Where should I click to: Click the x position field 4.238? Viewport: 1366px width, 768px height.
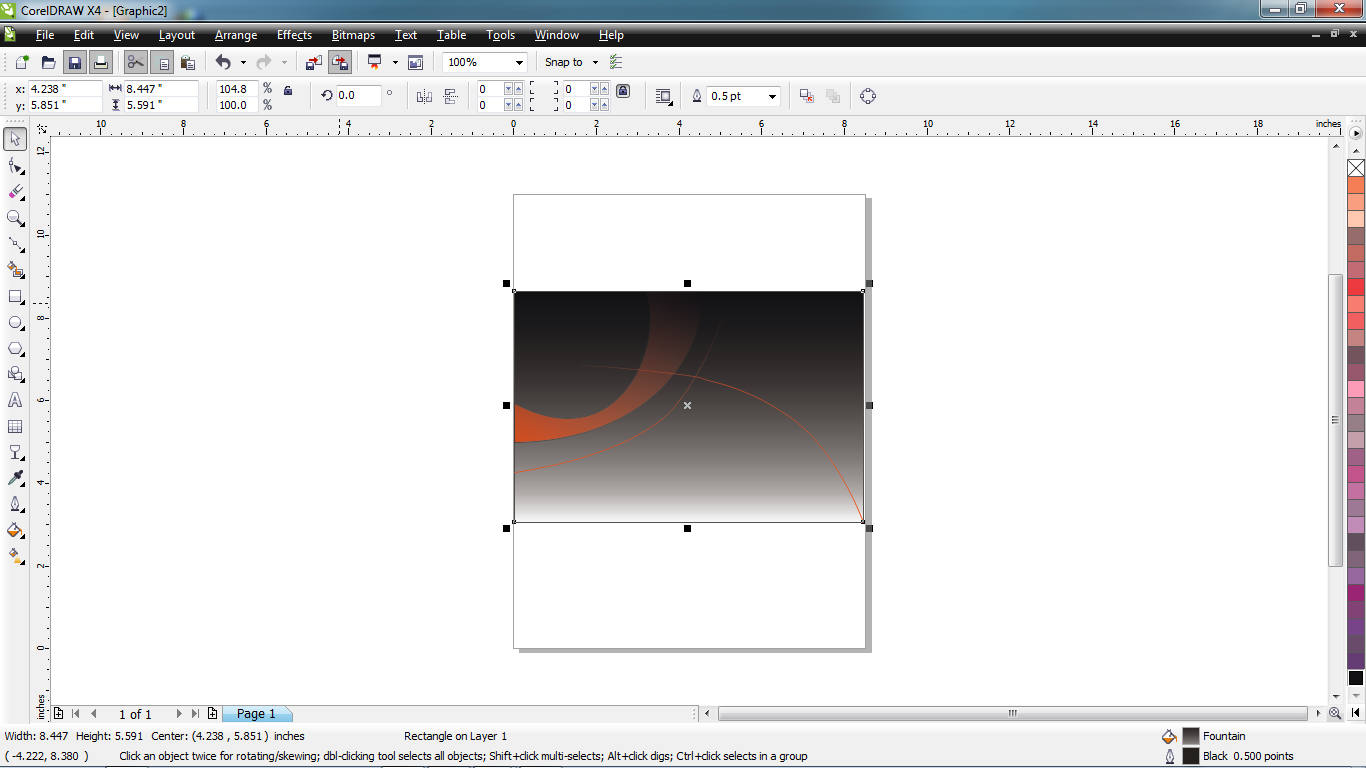(65, 89)
